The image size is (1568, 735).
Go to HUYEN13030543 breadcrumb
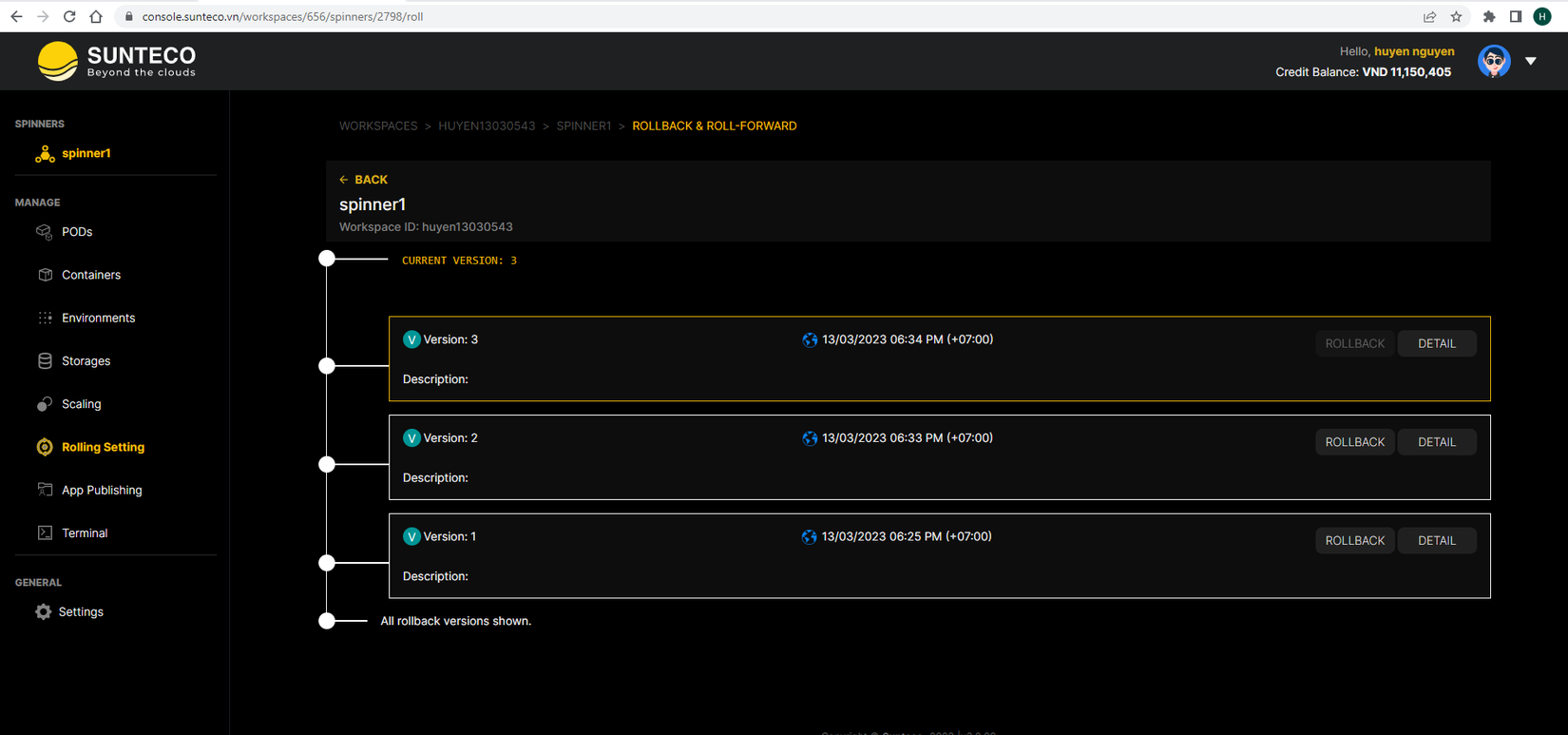point(487,126)
